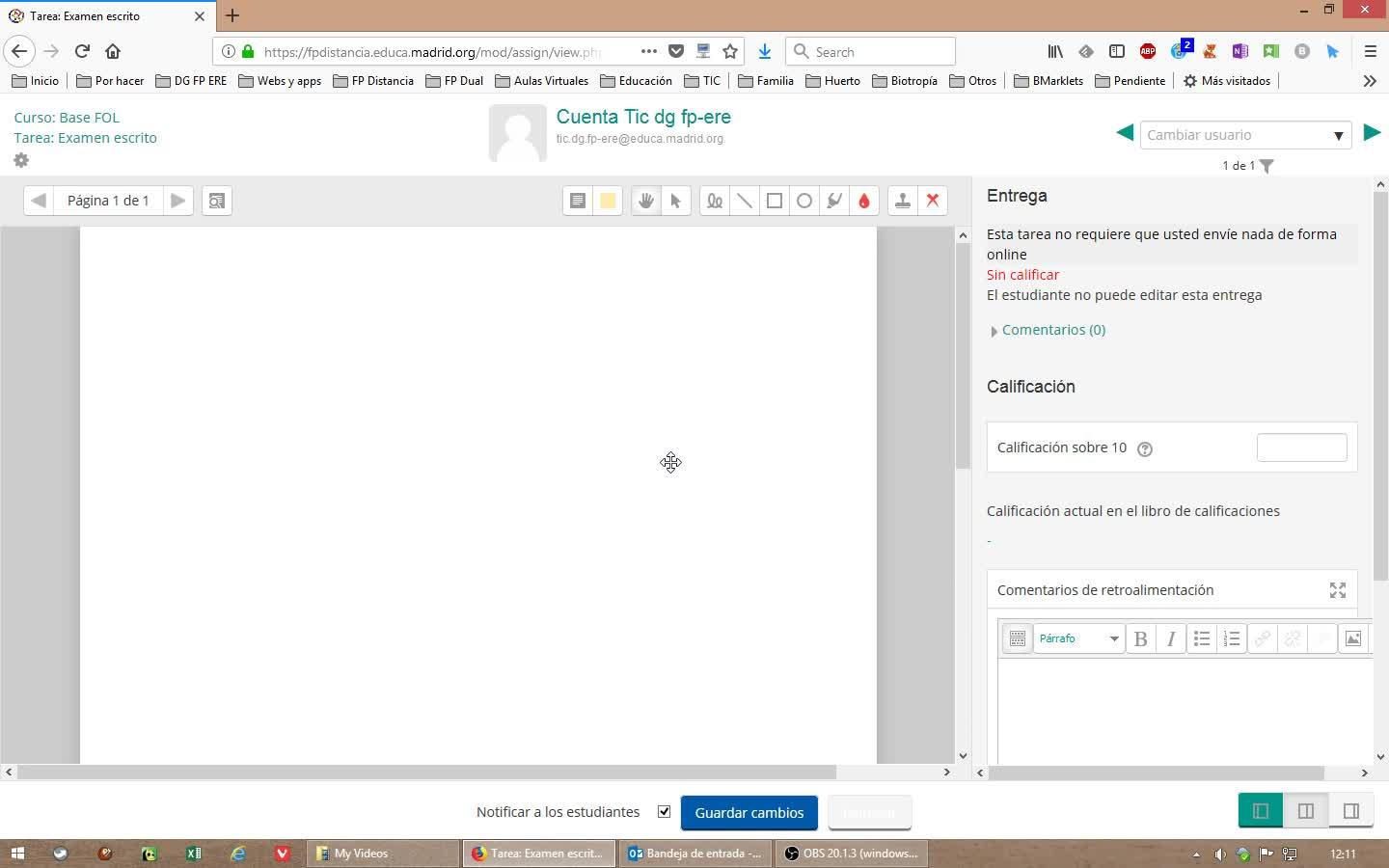Open the Párrafo style dropdown
The width and height of the screenshot is (1389, 868).
tap(1078, 638)
